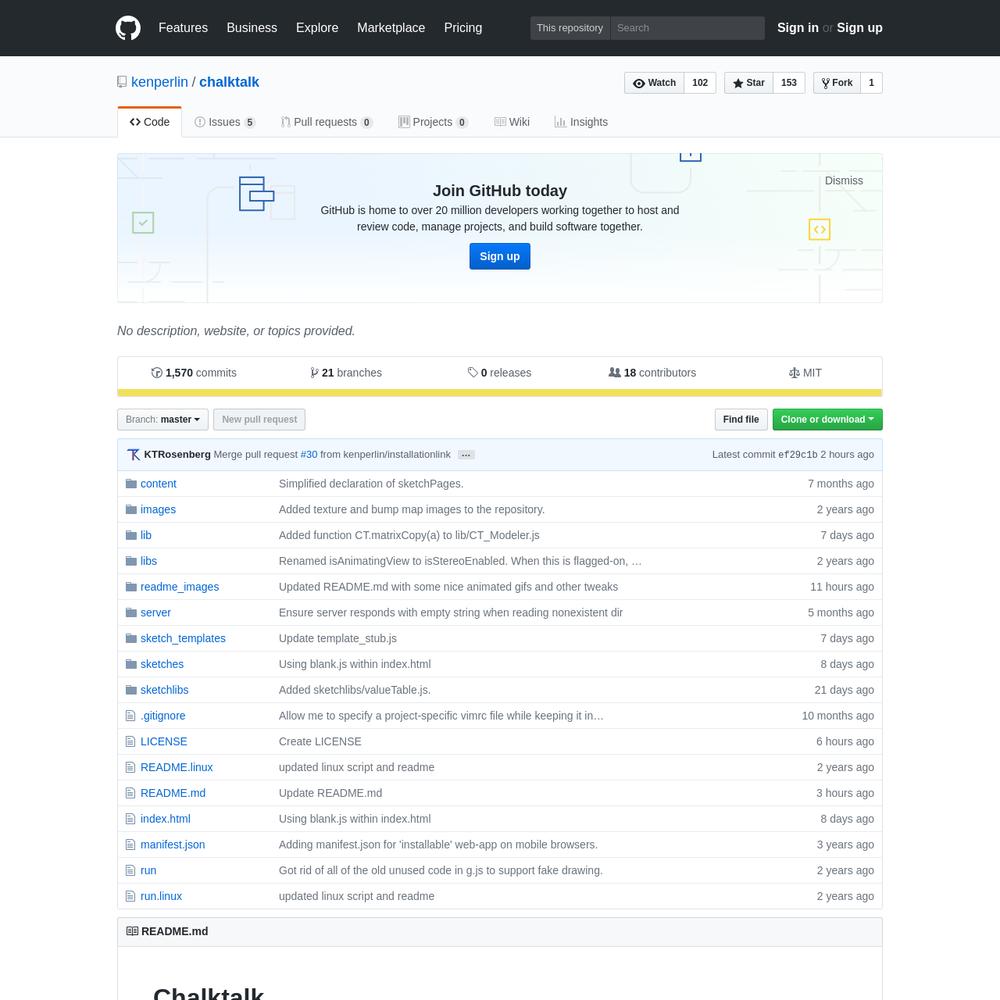This screenshot has height=1000, width=1000.
Task: Open the fork count 1
Action: click(871, 83)
